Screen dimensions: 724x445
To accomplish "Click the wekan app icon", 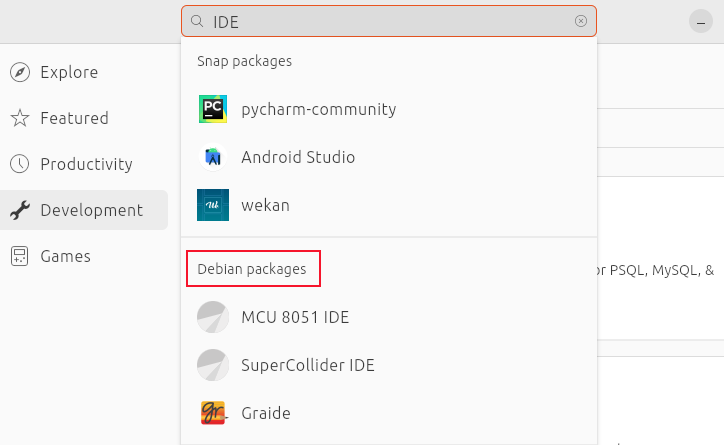I will click(x=213, y=205).
